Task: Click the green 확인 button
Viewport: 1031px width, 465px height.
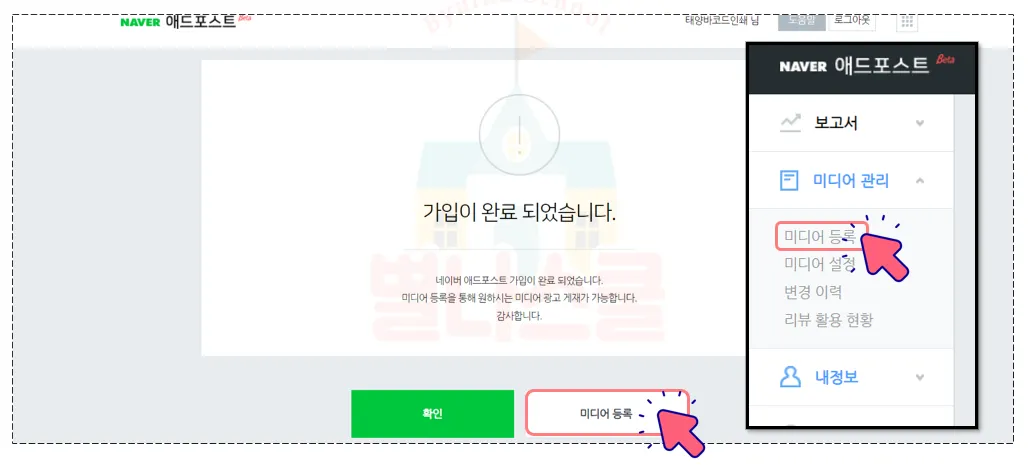Action: click(x=433, y=414)
